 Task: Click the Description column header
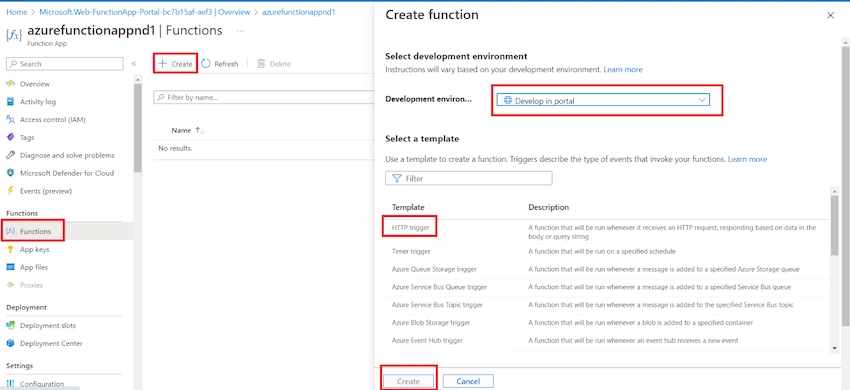tap(549, 207)
